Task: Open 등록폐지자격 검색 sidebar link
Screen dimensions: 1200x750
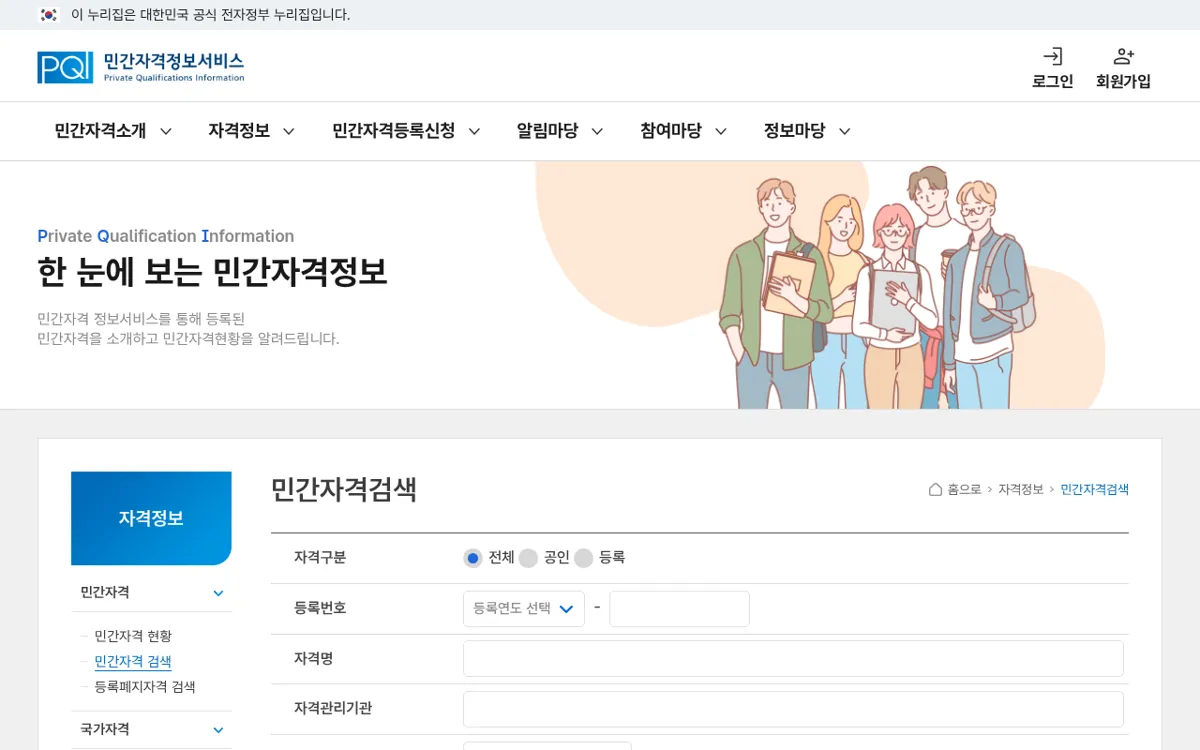Action: tap(145, 687)
